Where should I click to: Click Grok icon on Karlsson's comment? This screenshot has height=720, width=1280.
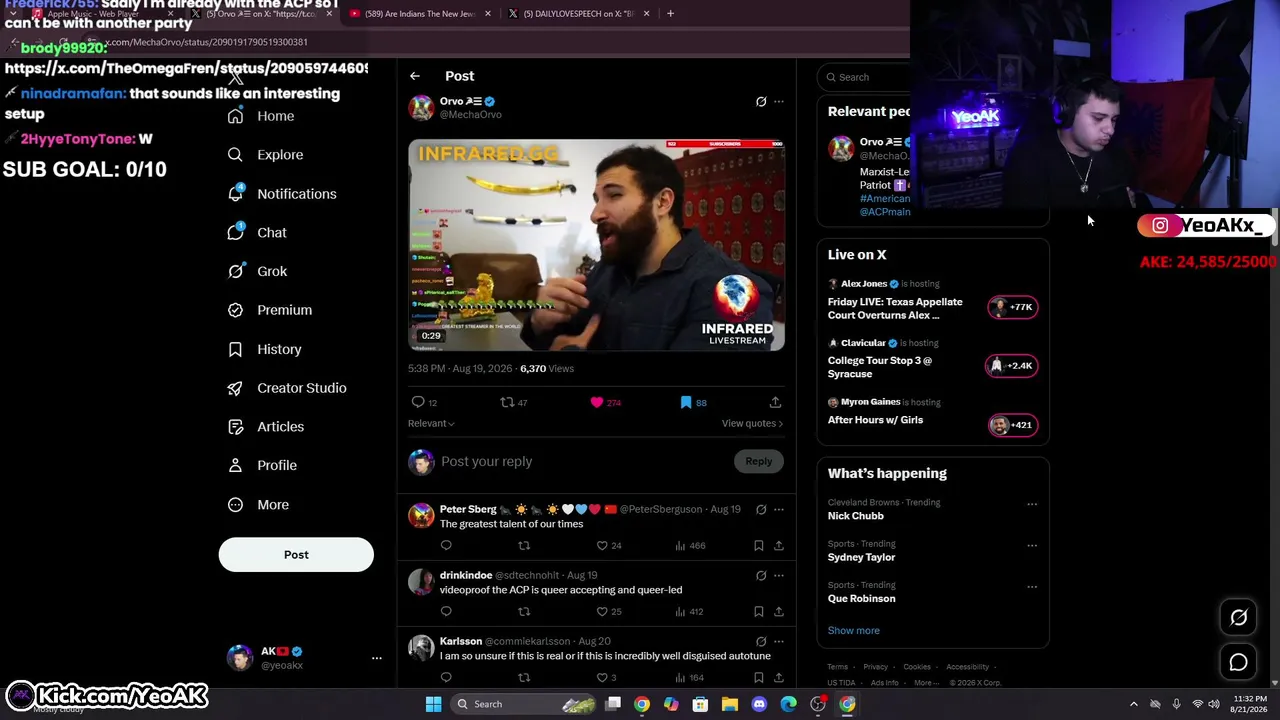(x=761, y=642)
